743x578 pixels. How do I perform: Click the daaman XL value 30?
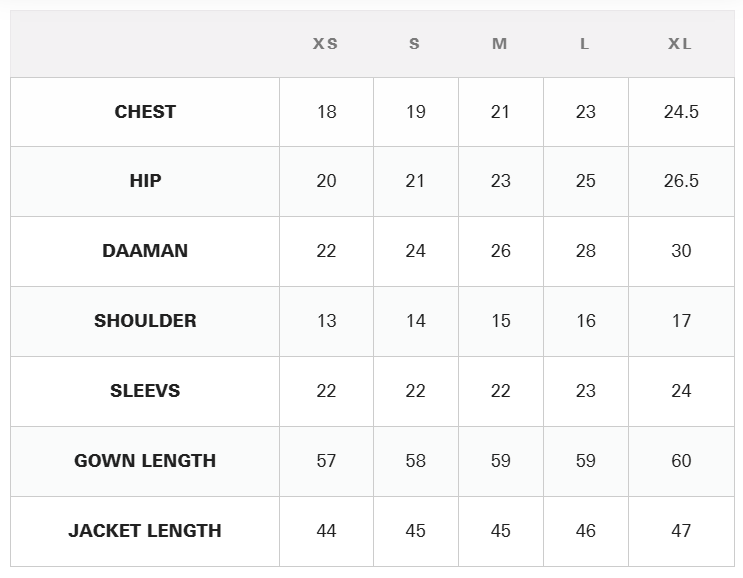681,251
